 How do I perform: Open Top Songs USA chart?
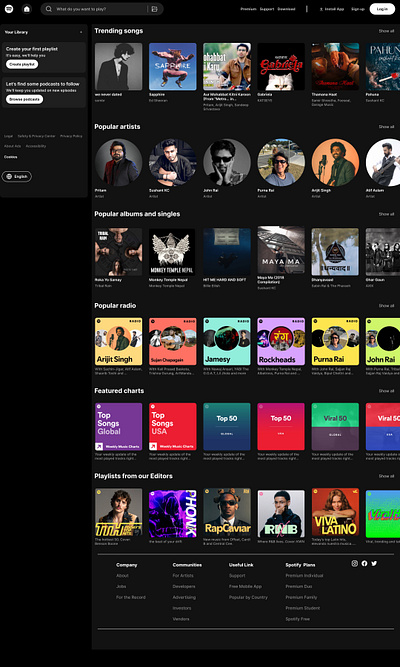pyautogui.click(x=173, y=427)
